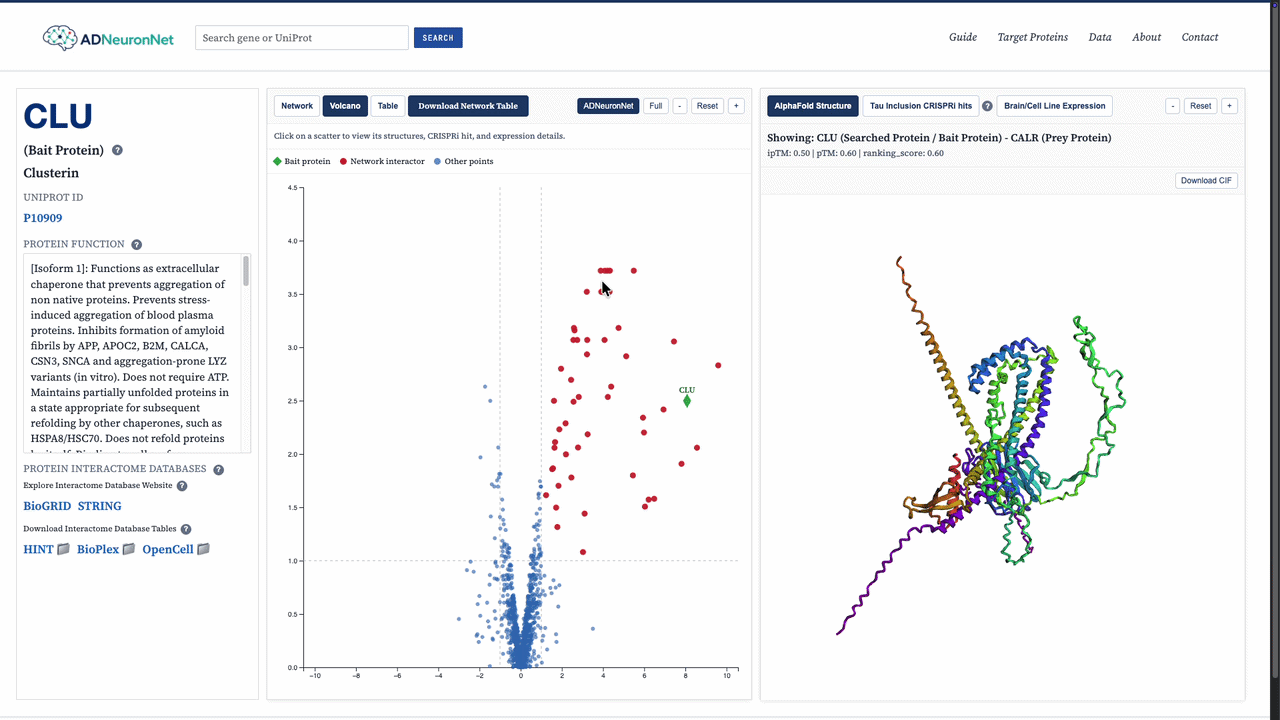Open the Table tab
Image resolution: width=1280 pixels, height=720 pixels.
click(x=387, y=106)
